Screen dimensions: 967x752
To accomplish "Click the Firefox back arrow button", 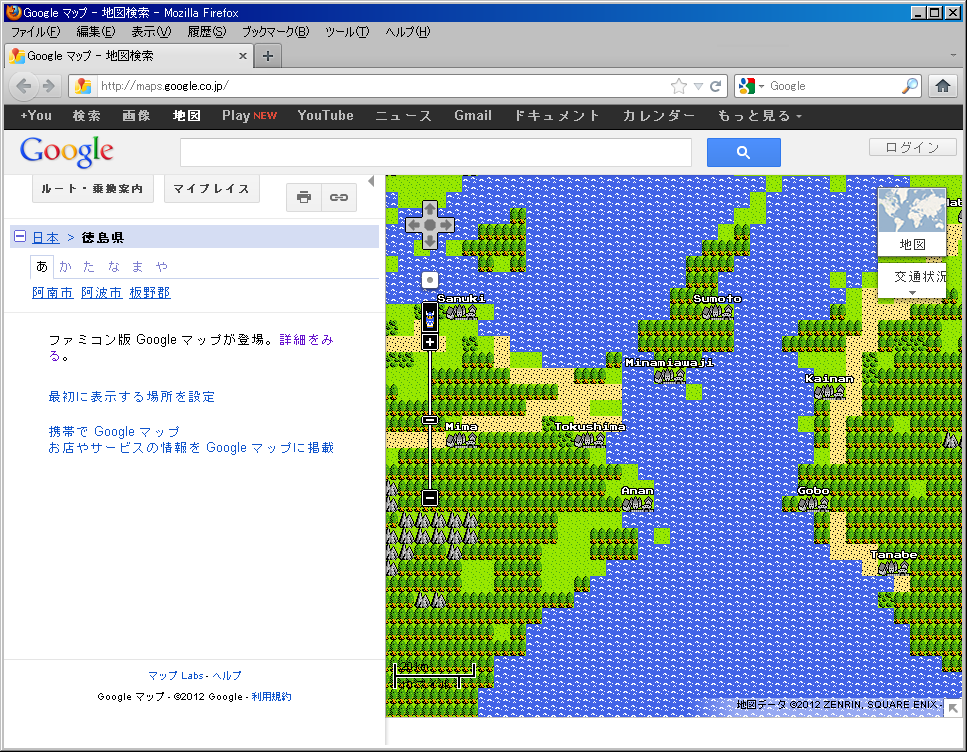I will (24, 86).
